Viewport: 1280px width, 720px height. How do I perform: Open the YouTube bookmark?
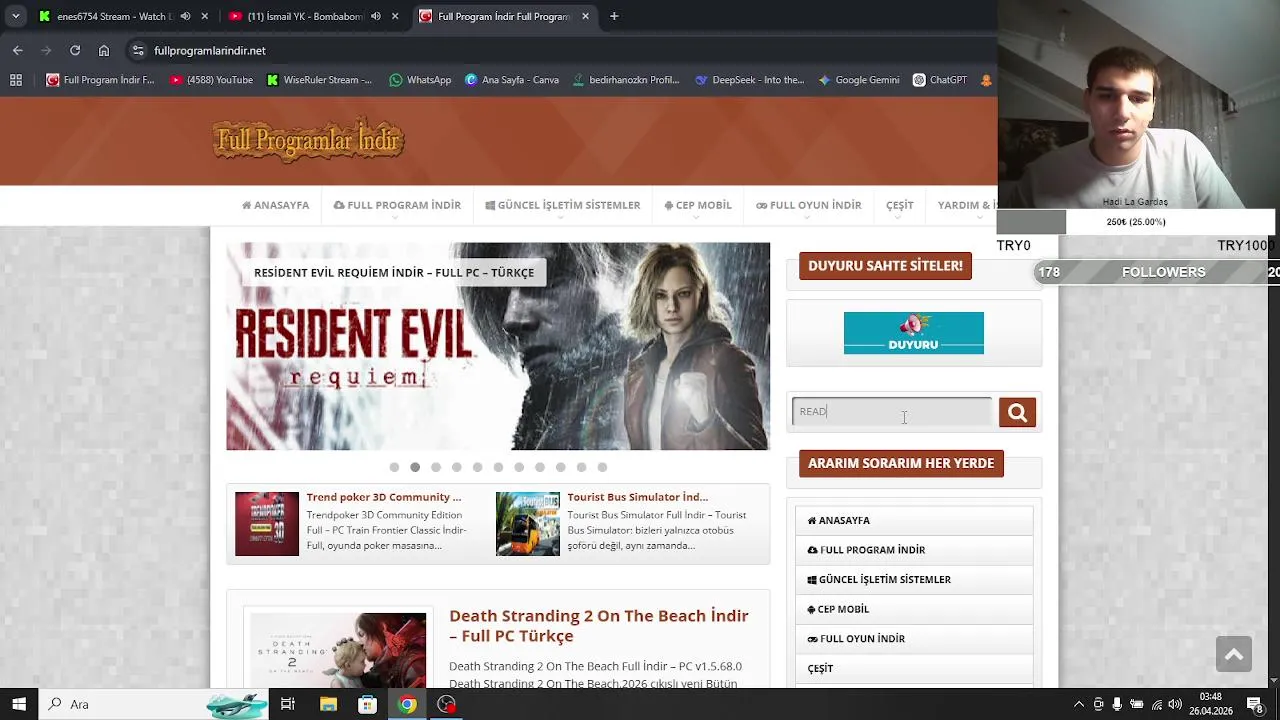211,80
